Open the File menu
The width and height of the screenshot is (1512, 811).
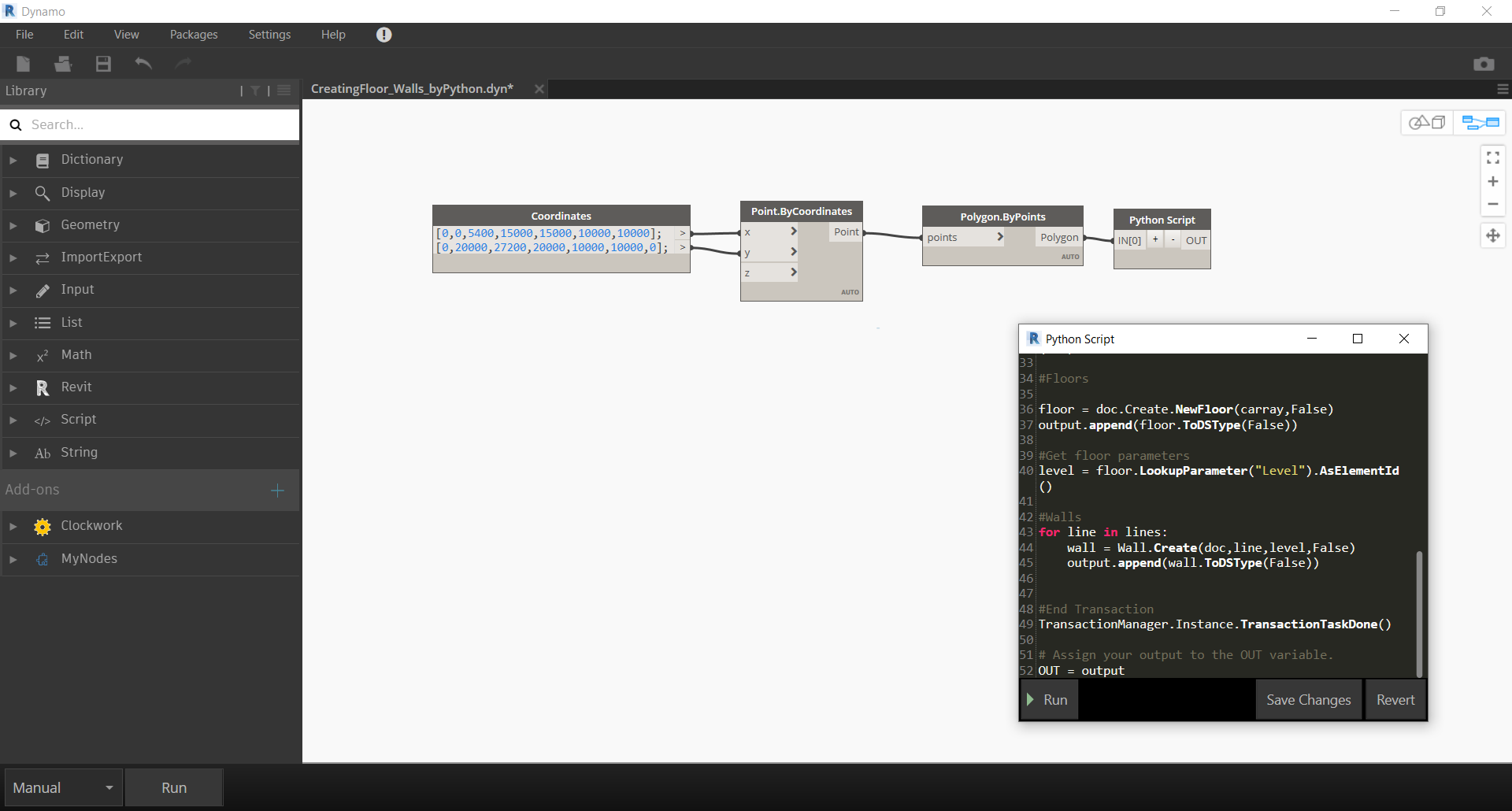pos(24,35)
